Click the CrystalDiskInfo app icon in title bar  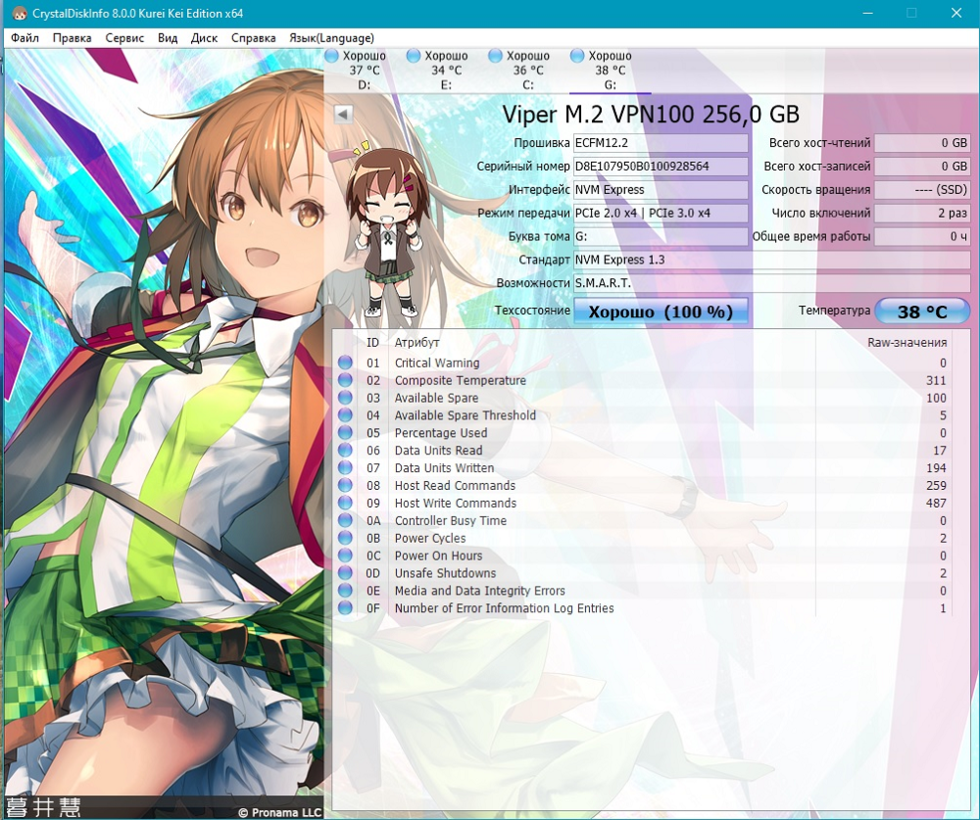(x=19, y=13)
